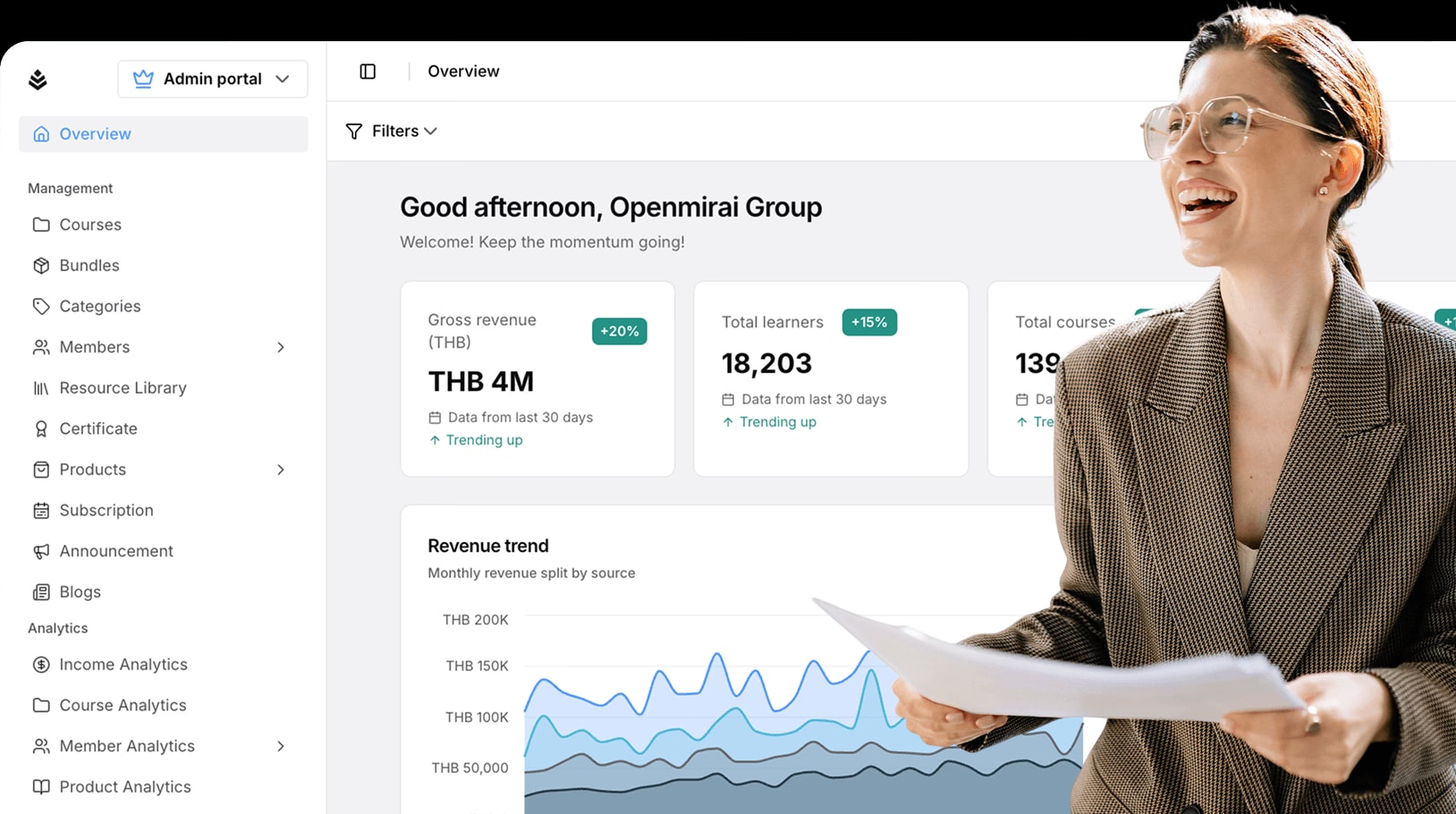
Task: Click the THB 50,000 axis label
Action: pyautogui.click(x=470, y=768)
